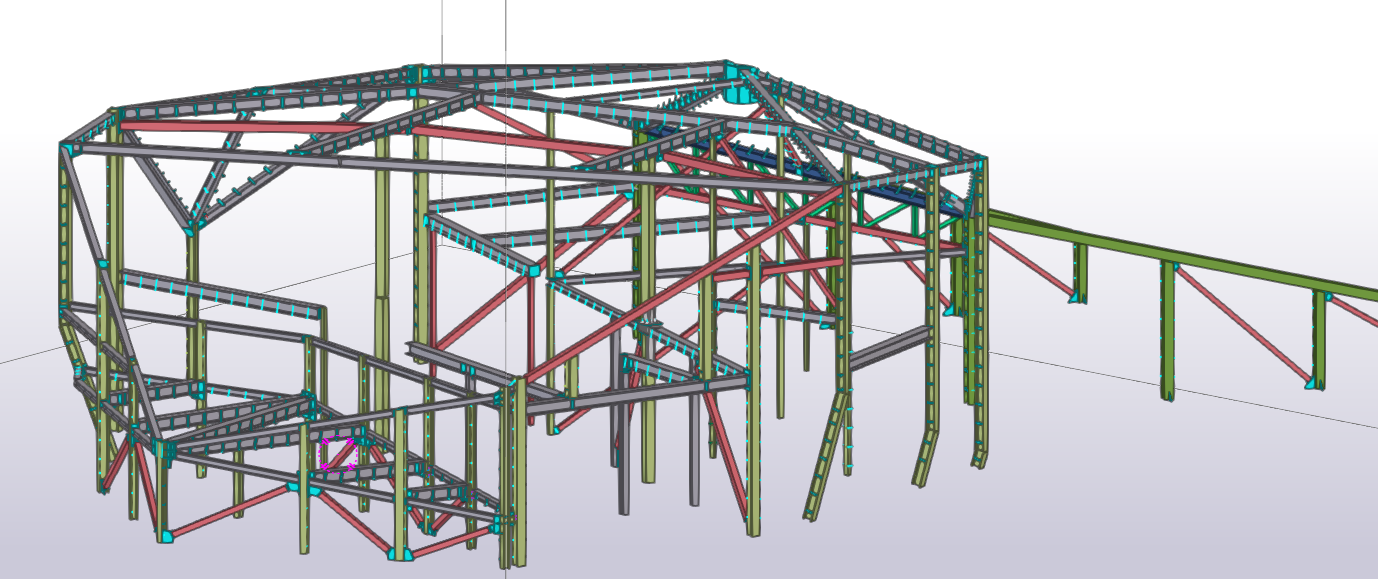The image size is (1378, 579).
Task: Click the rightmost kinked column leg at the building corner
Action: coord(979,420)
